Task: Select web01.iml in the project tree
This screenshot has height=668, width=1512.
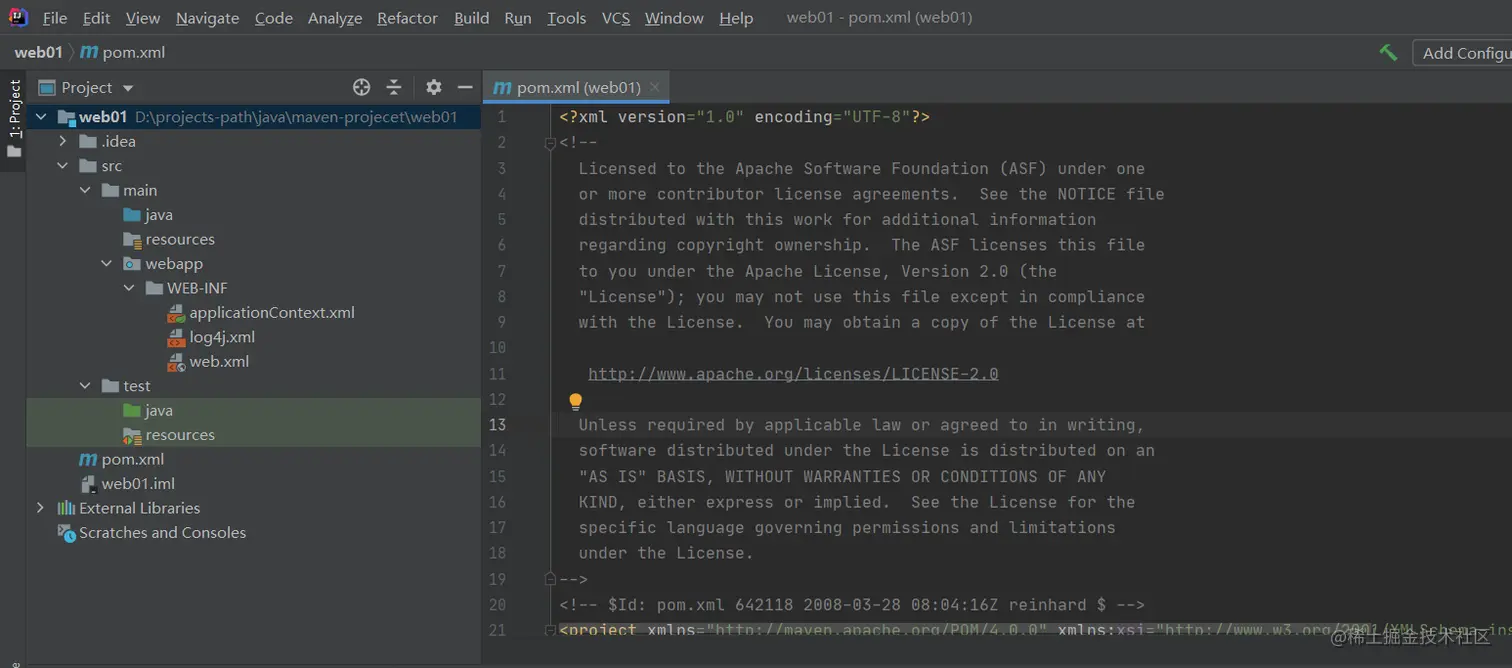Action: [138, 484]
